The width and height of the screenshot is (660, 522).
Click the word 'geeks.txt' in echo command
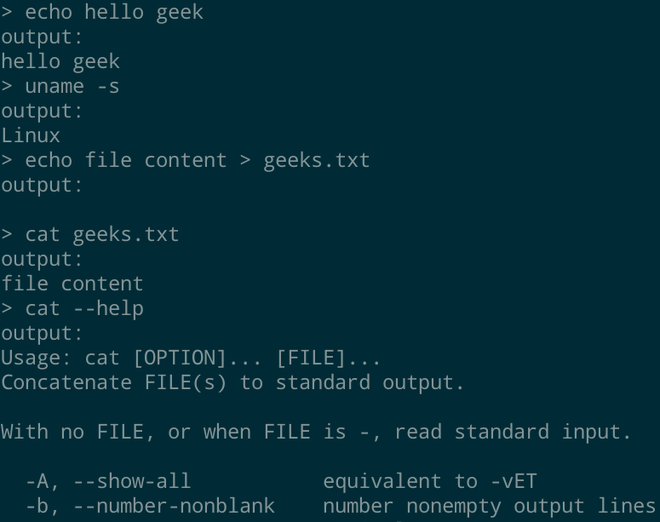(x=317, y=161)
